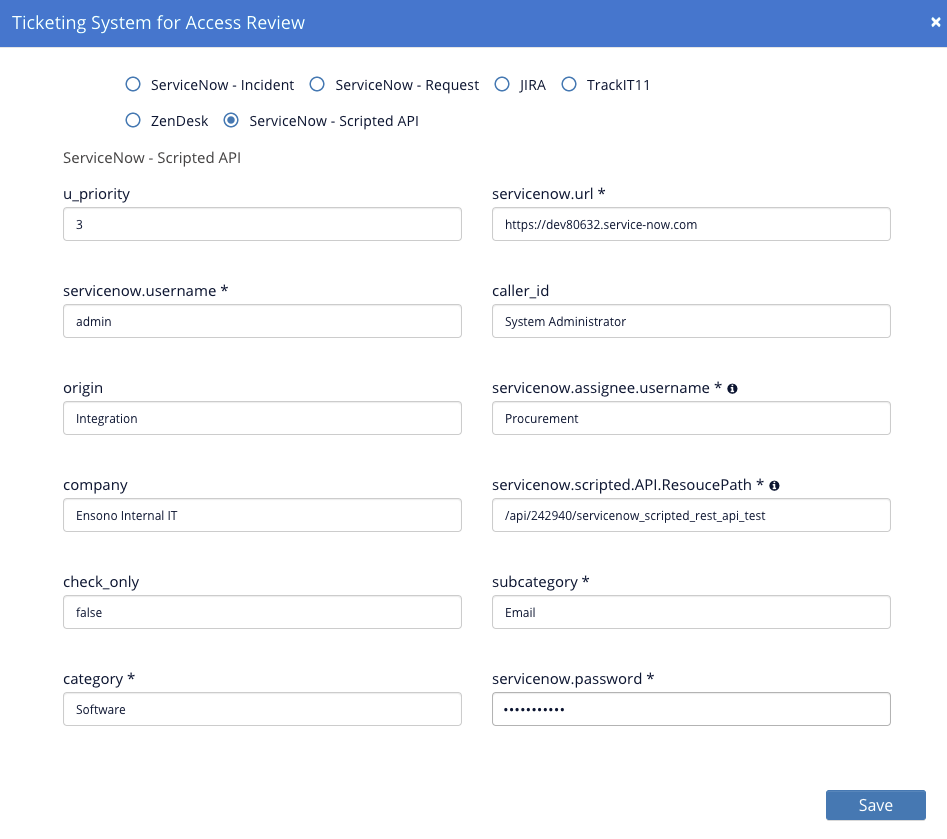Image resolution: width=947 pixels, height=839 pixels.
Task: Focus the servicenow.username input
Action: tap(262, 321)
